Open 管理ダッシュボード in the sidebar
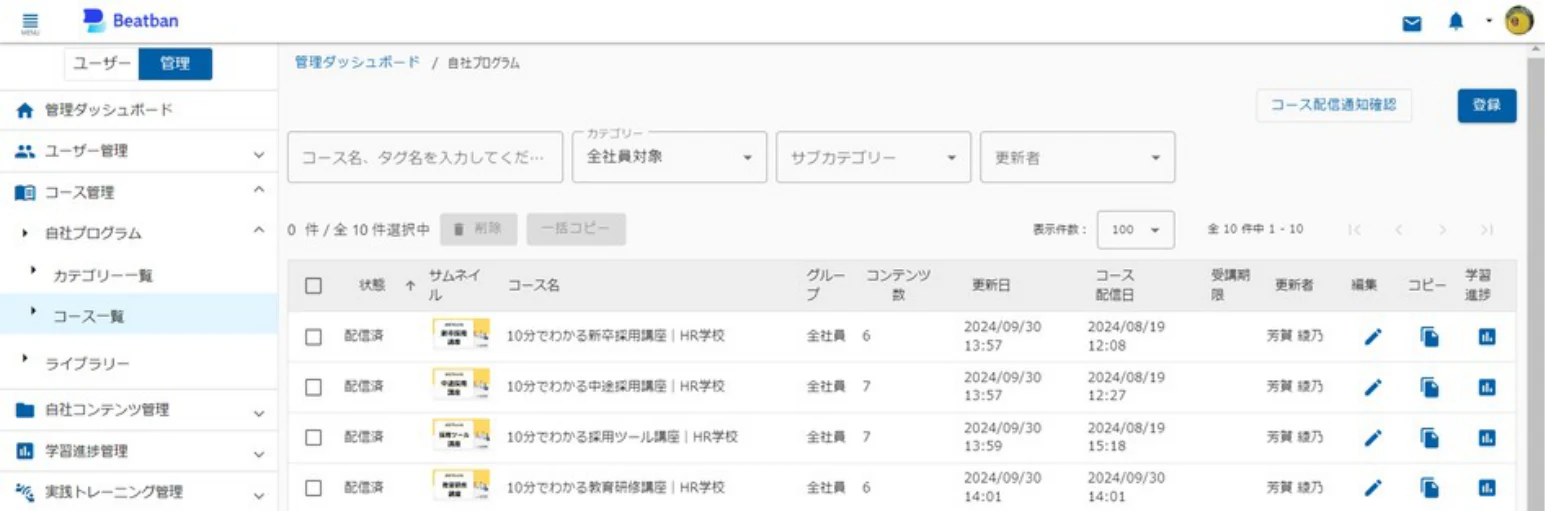This screenshot has width=1545, height=511. pyautogui.click(x=139, y=110)
